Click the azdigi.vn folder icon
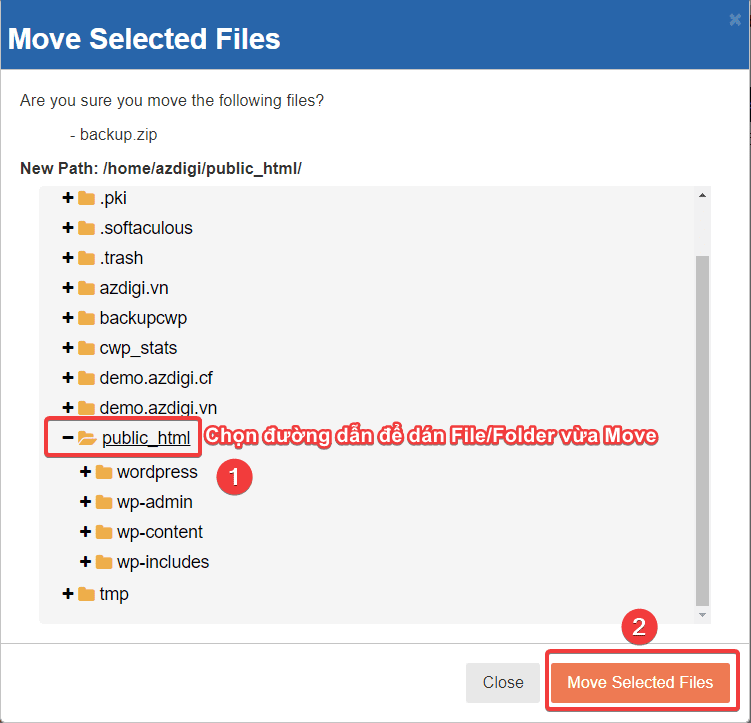Screen dimensions: 751x723 (x=86, y=288)
